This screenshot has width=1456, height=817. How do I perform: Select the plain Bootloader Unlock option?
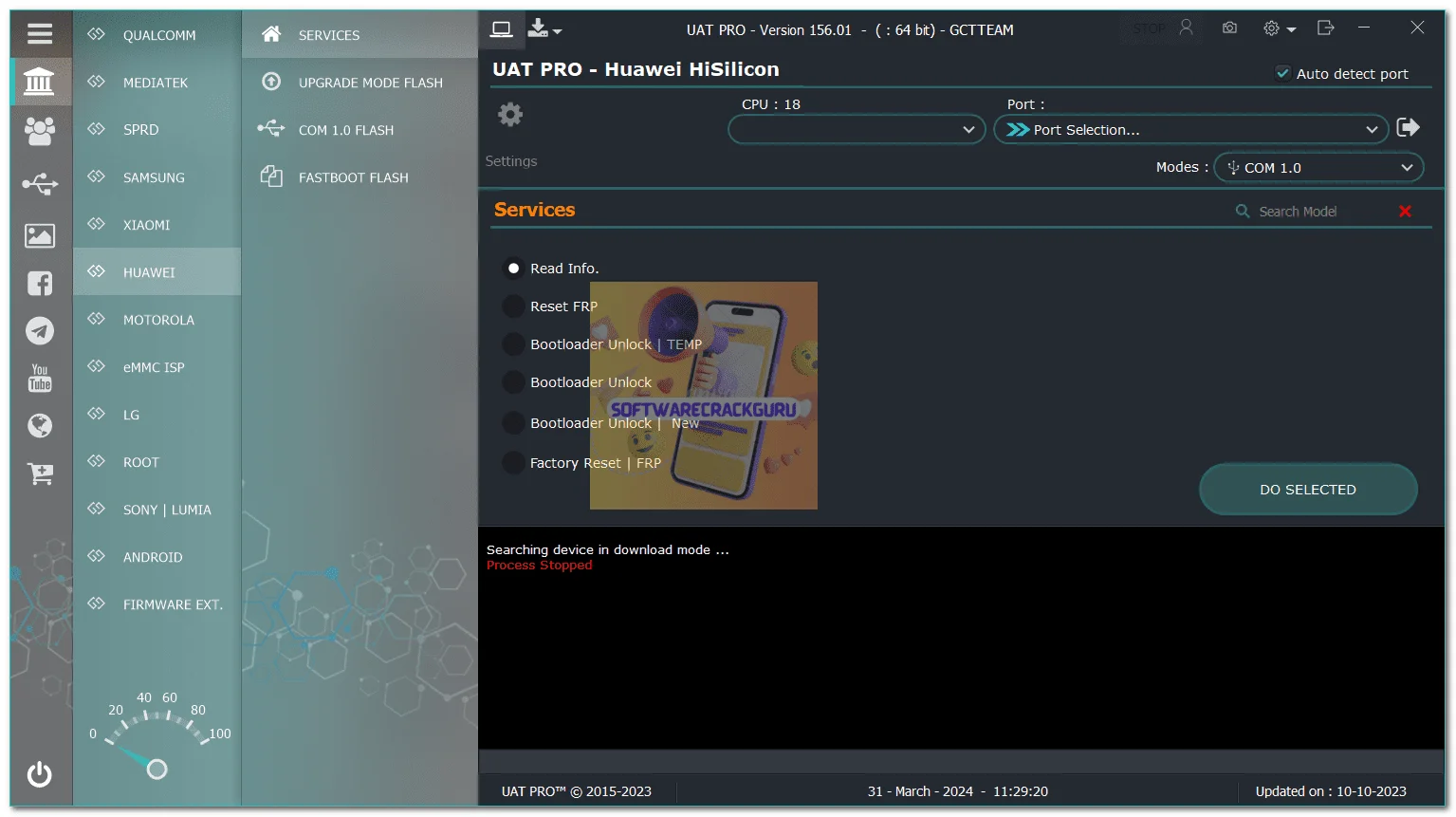tap(513, 382)
